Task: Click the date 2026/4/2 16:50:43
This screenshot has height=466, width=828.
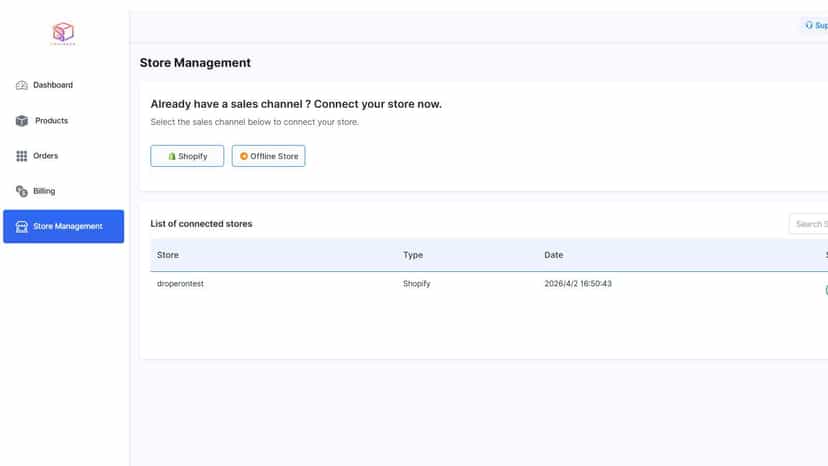Action: click(578, 284)
